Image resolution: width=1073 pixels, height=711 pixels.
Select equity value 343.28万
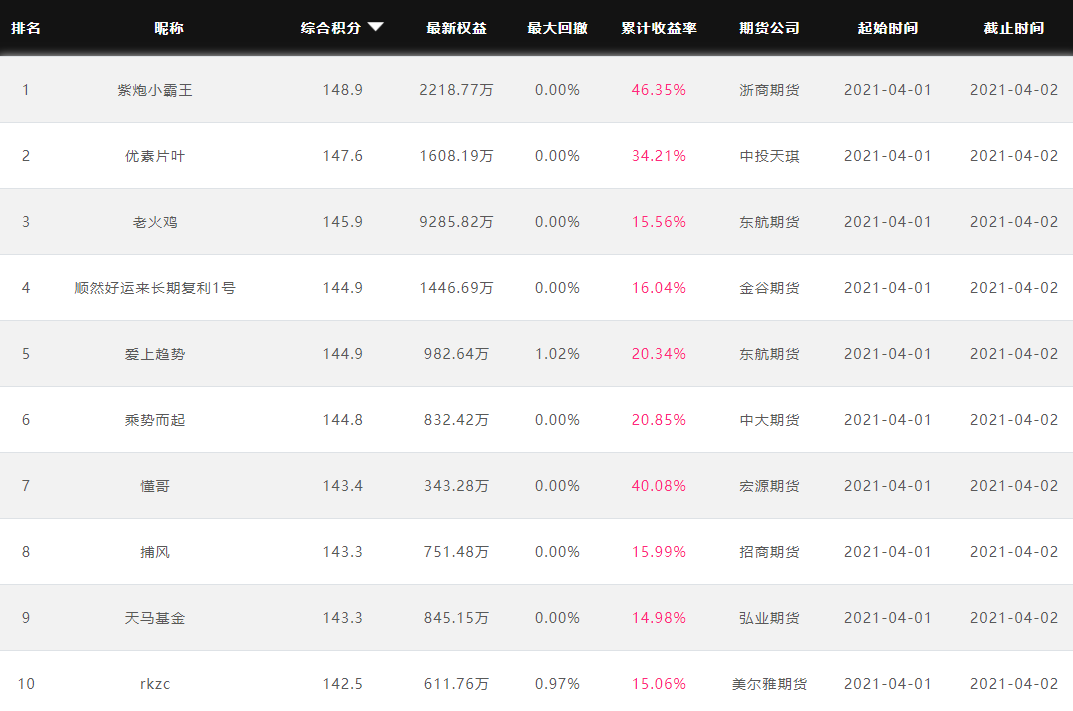456,487
